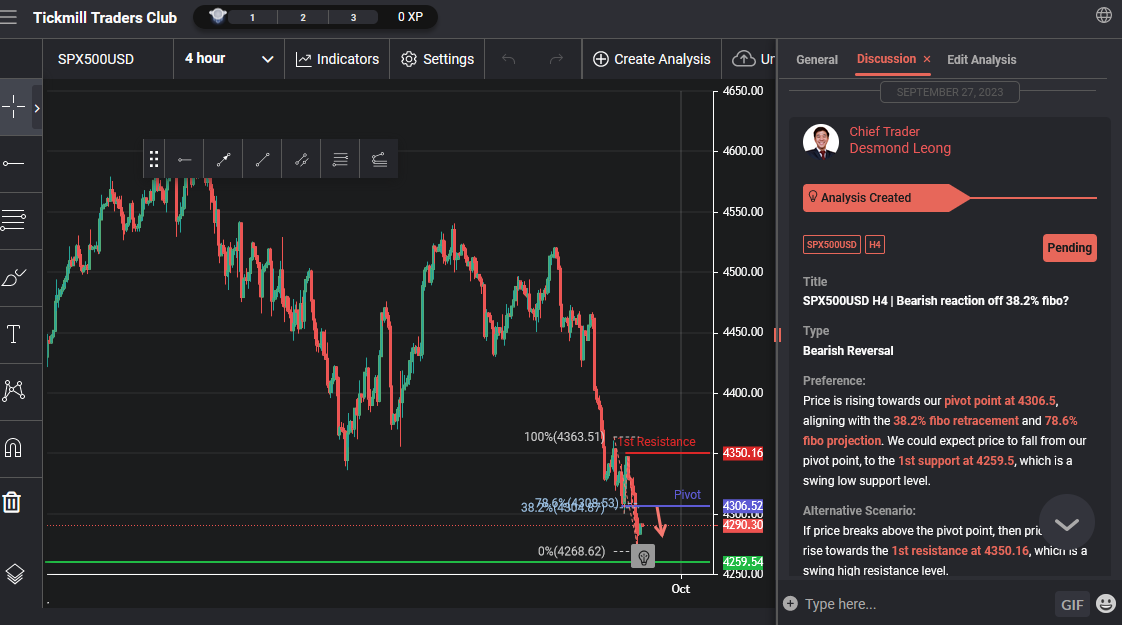Click the 4259.54 support price label

tap(743, 562)
